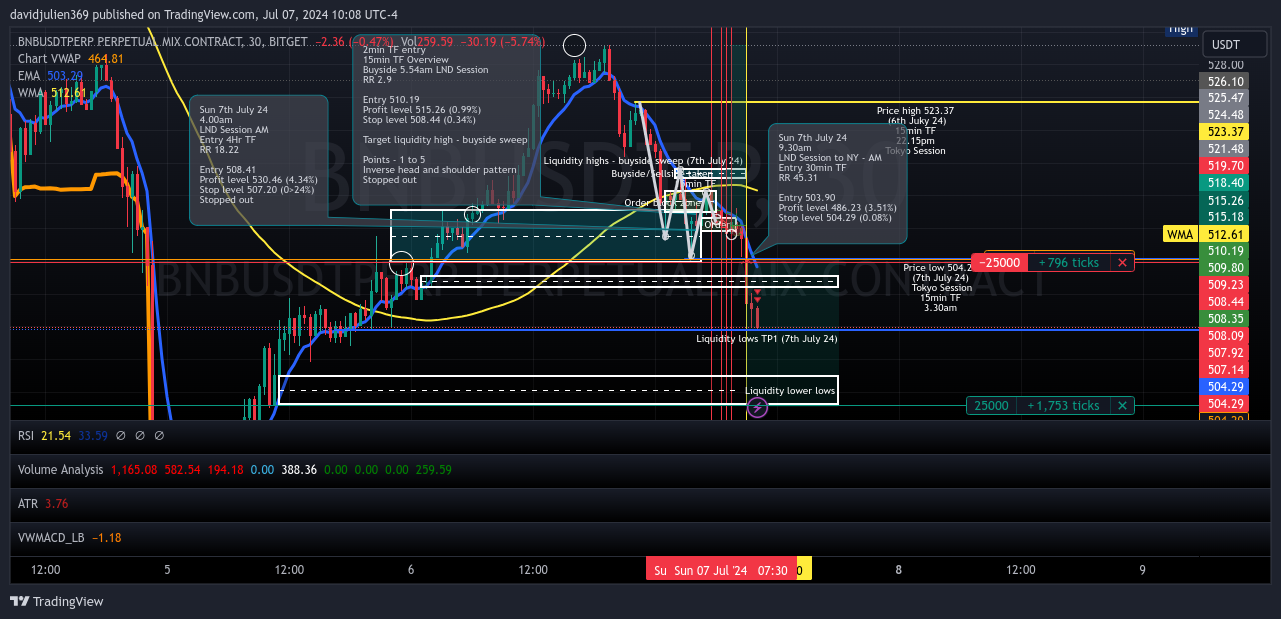Screen dimensions: 1281x619
Task: Click the red 519.70 price label
Action: coord(1225,166)
